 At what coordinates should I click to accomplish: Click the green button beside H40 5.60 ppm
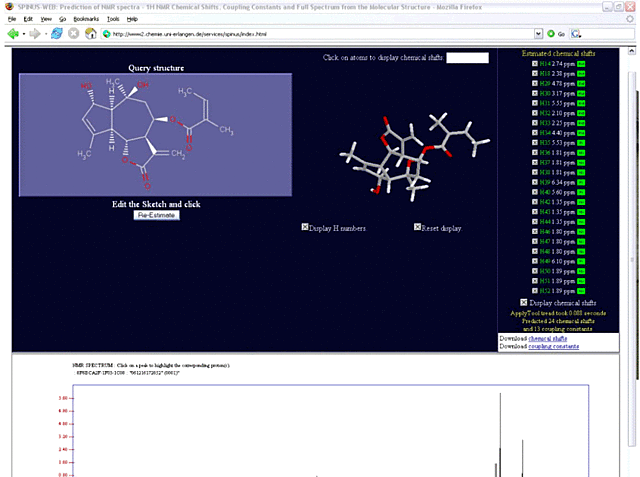click(x=581, y=192)
